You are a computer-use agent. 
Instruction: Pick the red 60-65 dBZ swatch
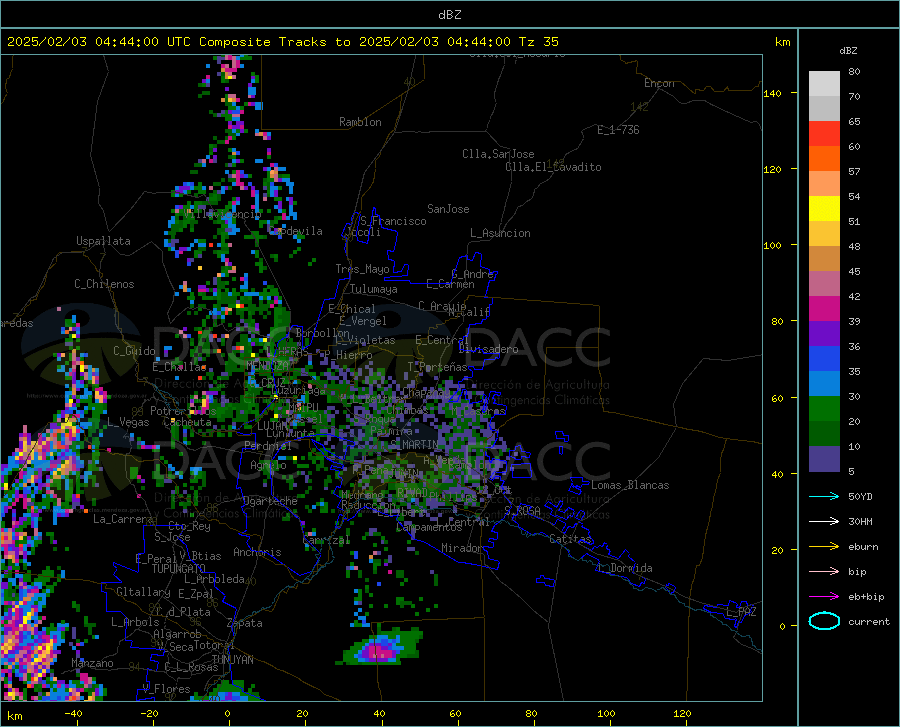pos(824,134)
